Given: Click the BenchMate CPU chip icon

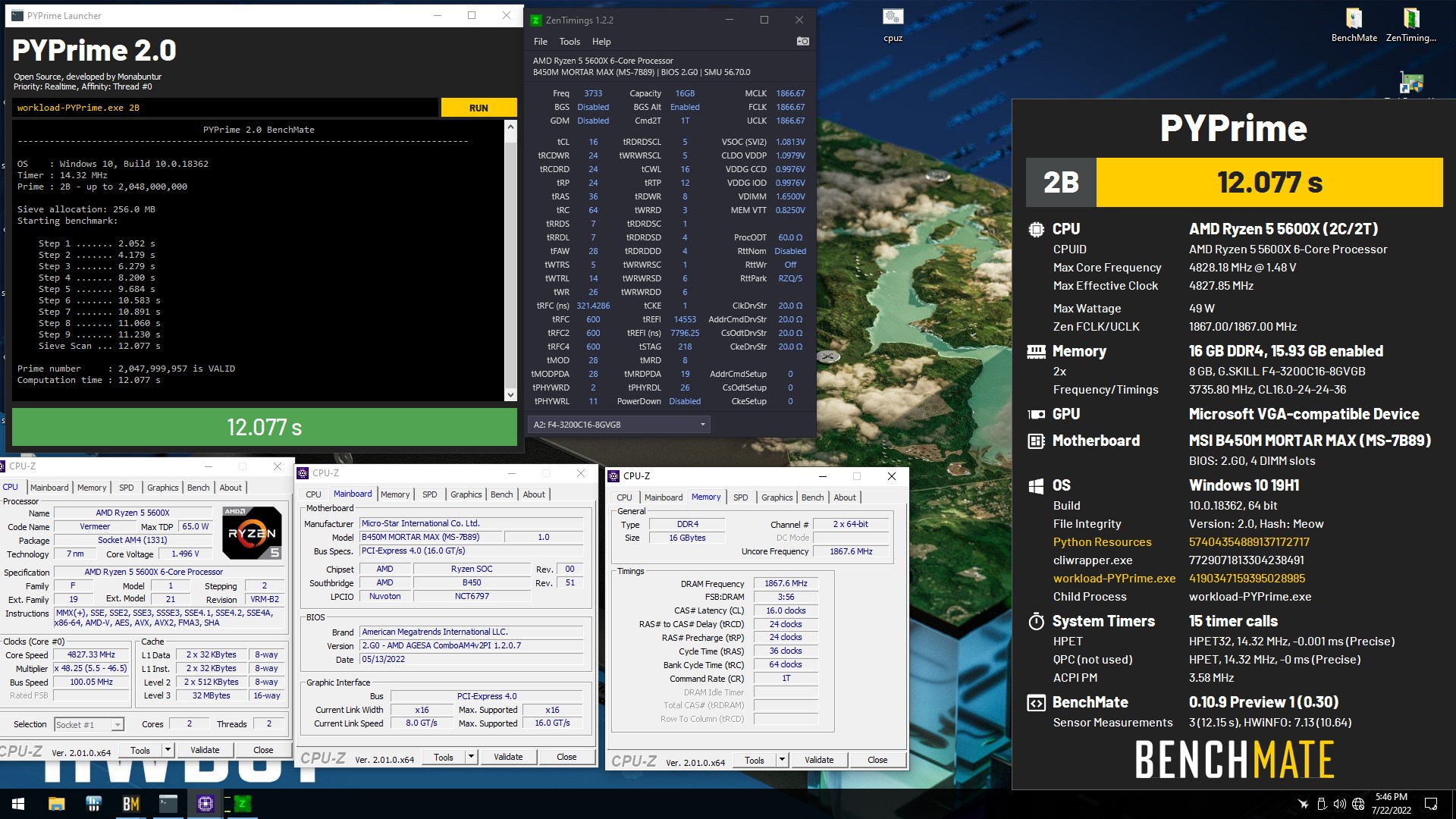Looking at the screenshot, I should click(x=1036, y=229).
